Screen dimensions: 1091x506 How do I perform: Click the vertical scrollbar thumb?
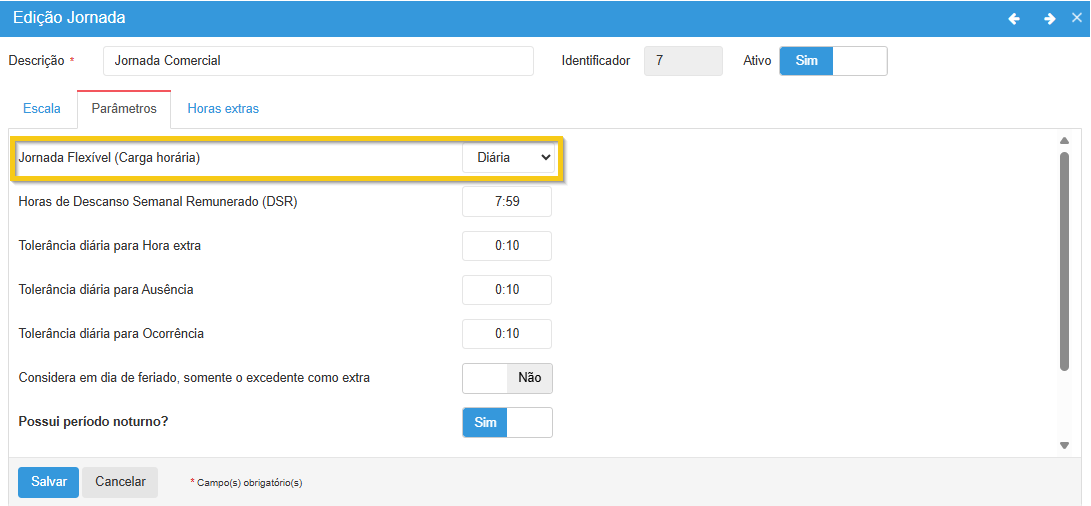tap(1064, 260)
